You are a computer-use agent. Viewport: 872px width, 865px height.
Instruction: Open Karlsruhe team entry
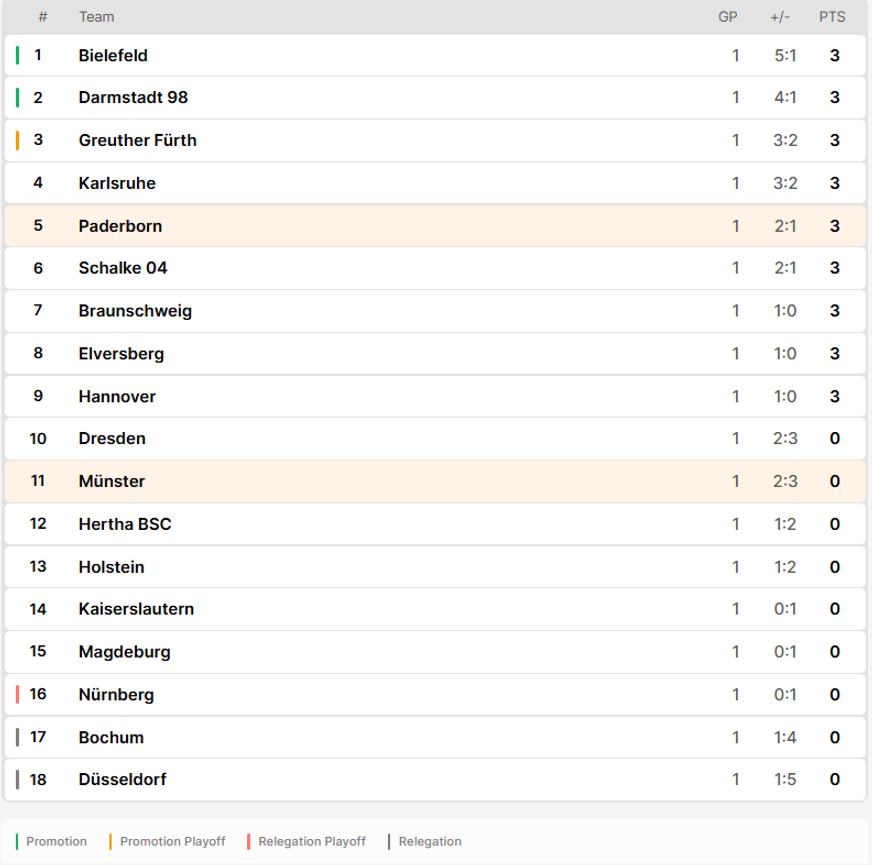[x=435, y=183]
